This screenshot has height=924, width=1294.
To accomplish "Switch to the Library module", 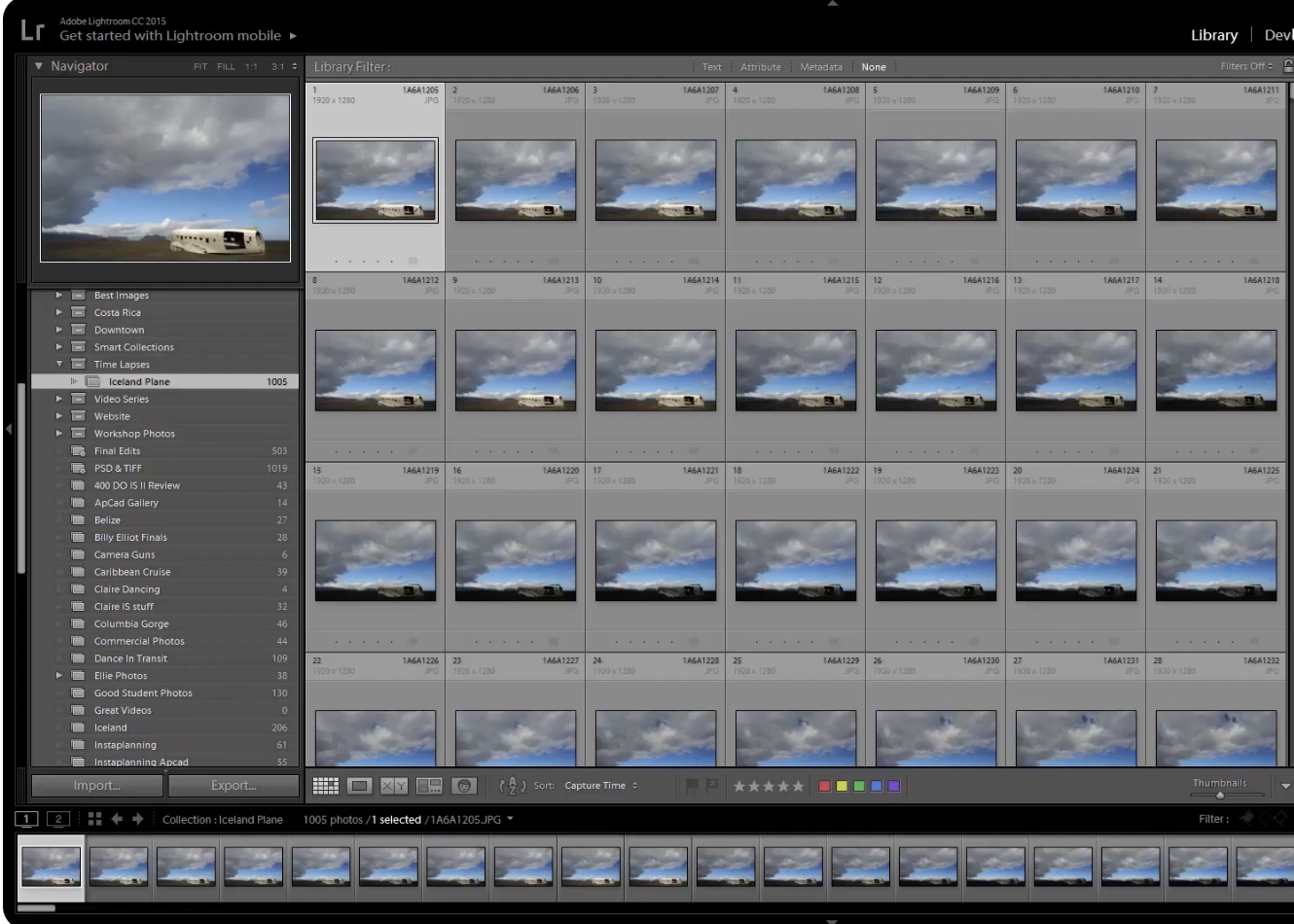I will pyautogui.click(x=1213, y=35).
